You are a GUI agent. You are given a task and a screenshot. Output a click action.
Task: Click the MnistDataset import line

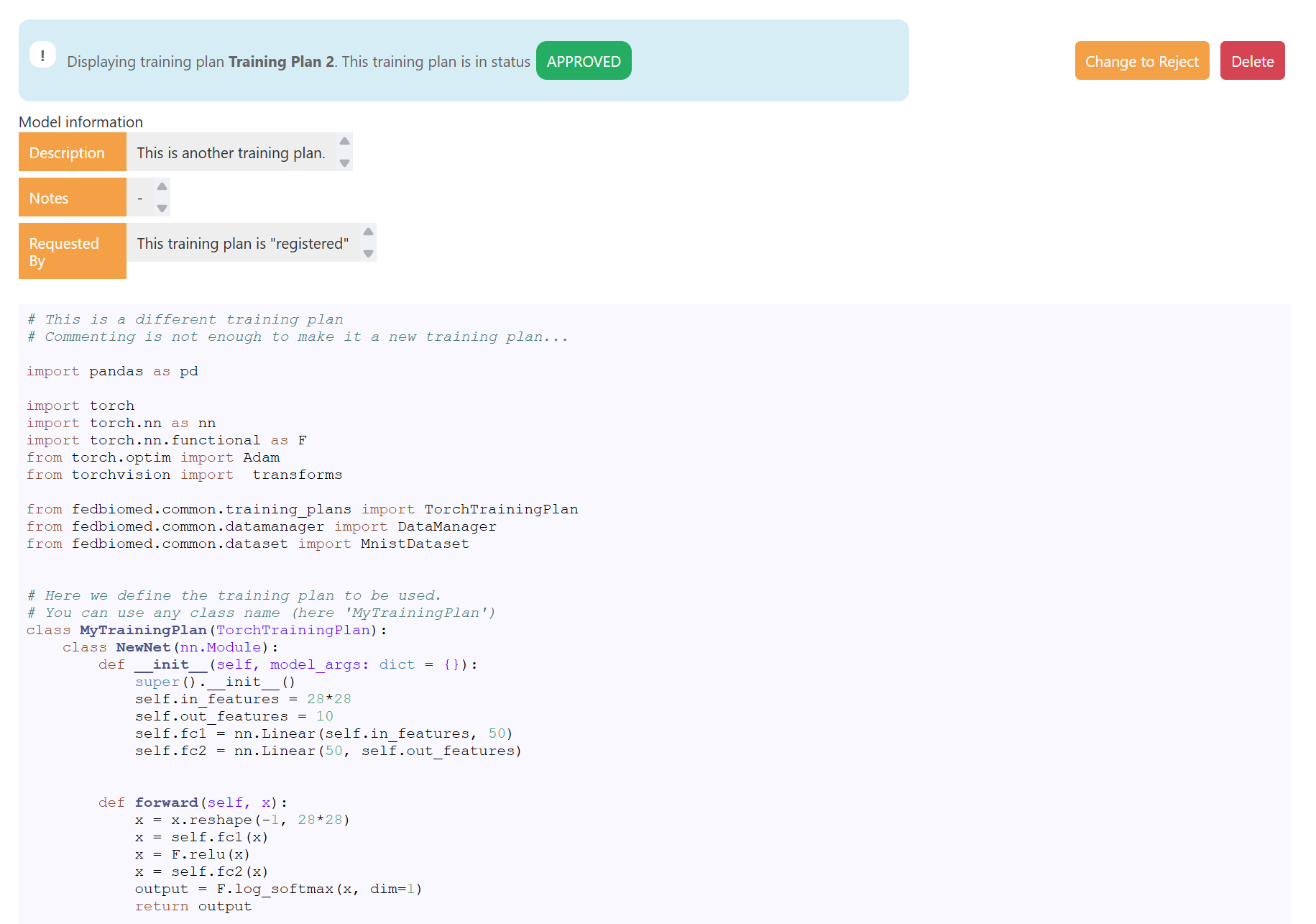(248, 544)
